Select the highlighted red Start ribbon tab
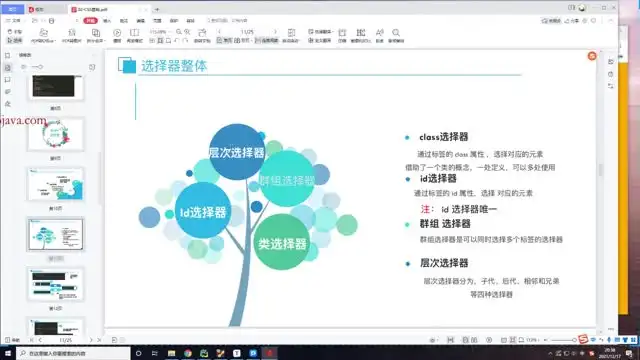Screen dimensions: 640x360 [x=90, y=20]
